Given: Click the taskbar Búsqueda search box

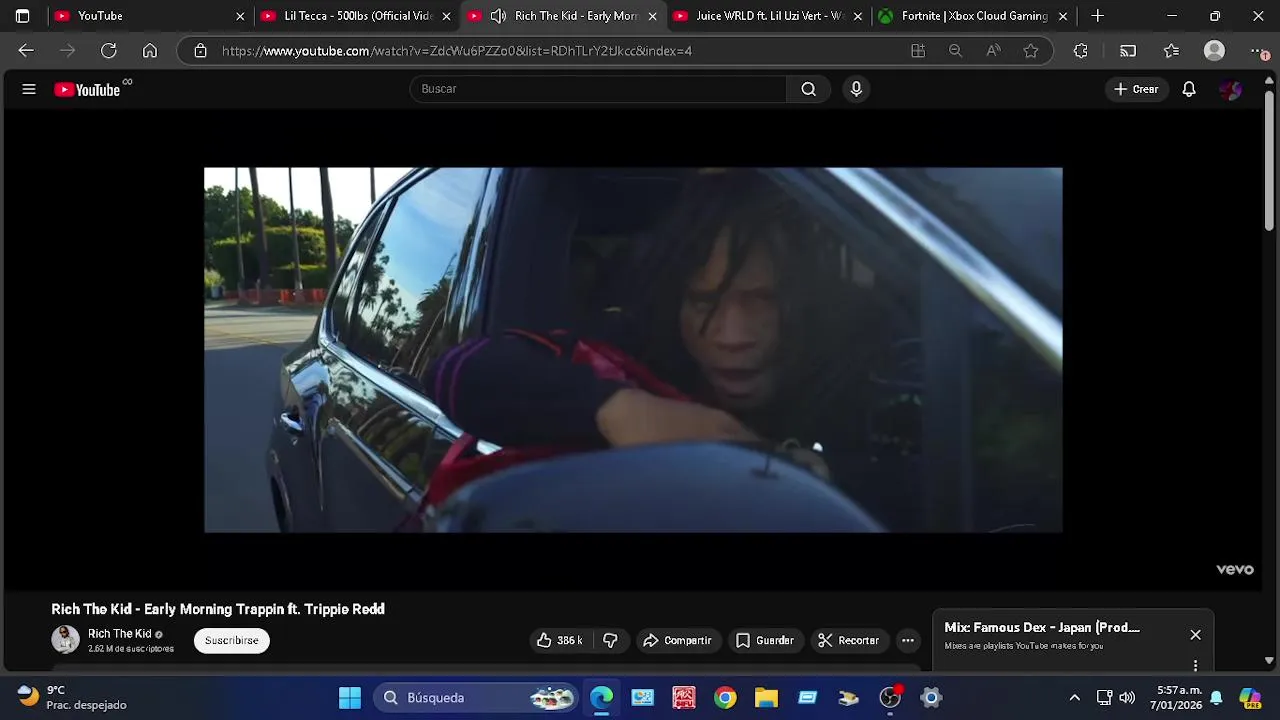Looking at the screenshot, I should pos(476,698).
